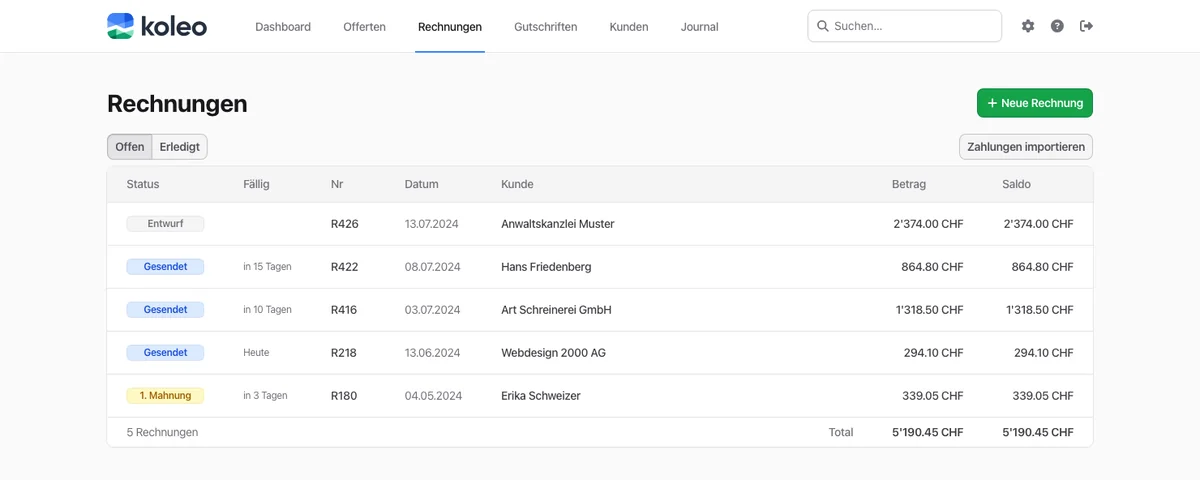Click the Saldo column header
This screenshot has height=480, width=1200.
click(1016, 184)
